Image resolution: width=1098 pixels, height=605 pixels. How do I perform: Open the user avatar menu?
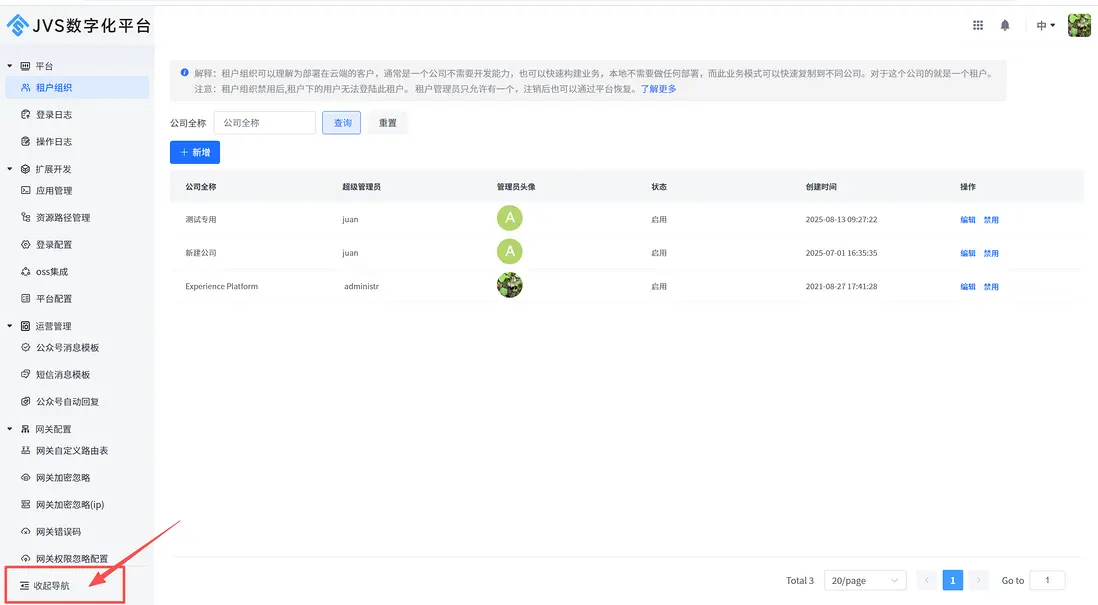[x=1079, y=25]
